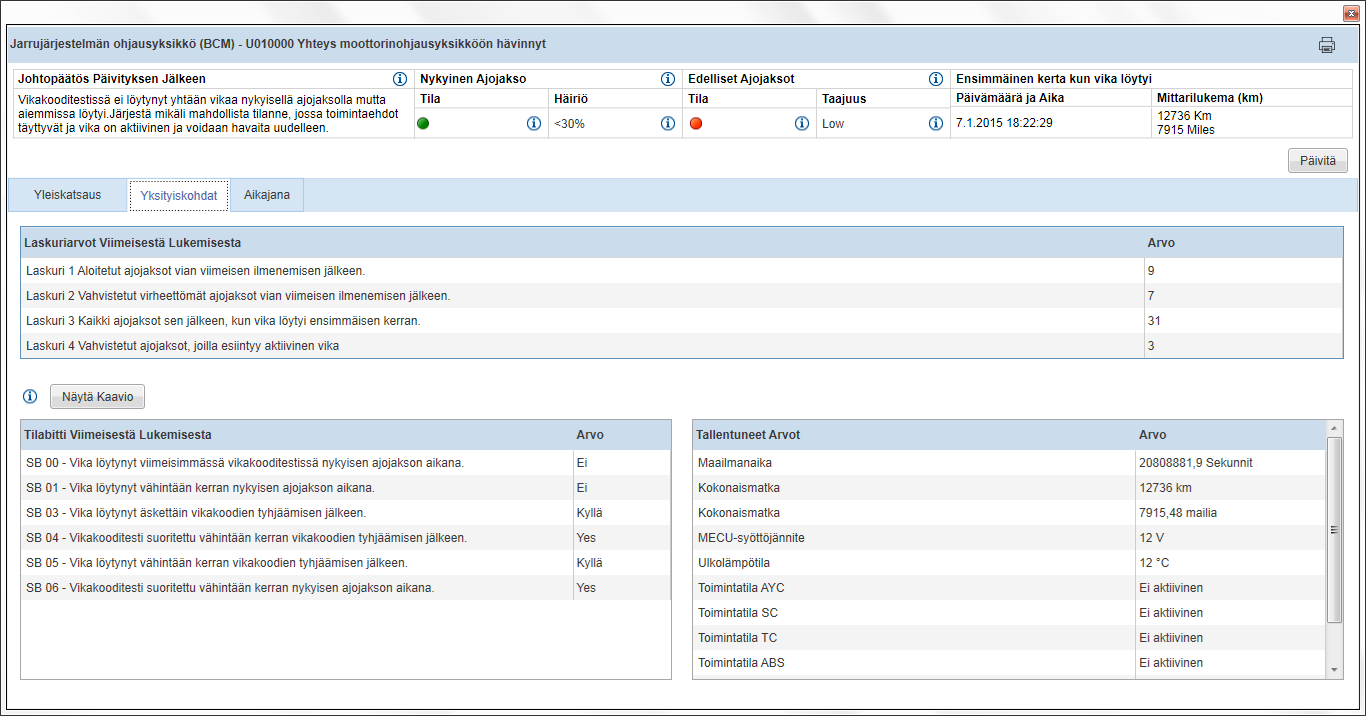Open info icon beside Edelliset Ajojaksot heading

[936, 79]
